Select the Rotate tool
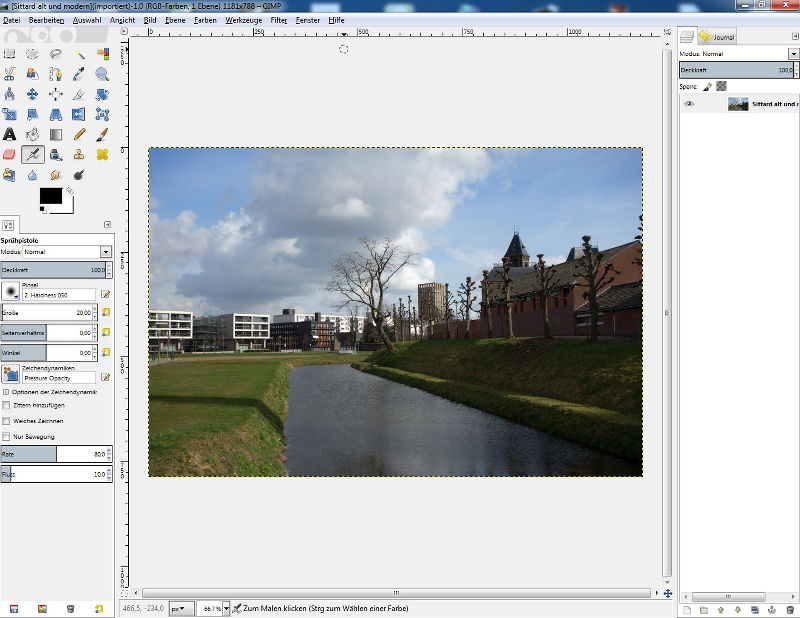The image size is (800, 618). coord(103,94)
